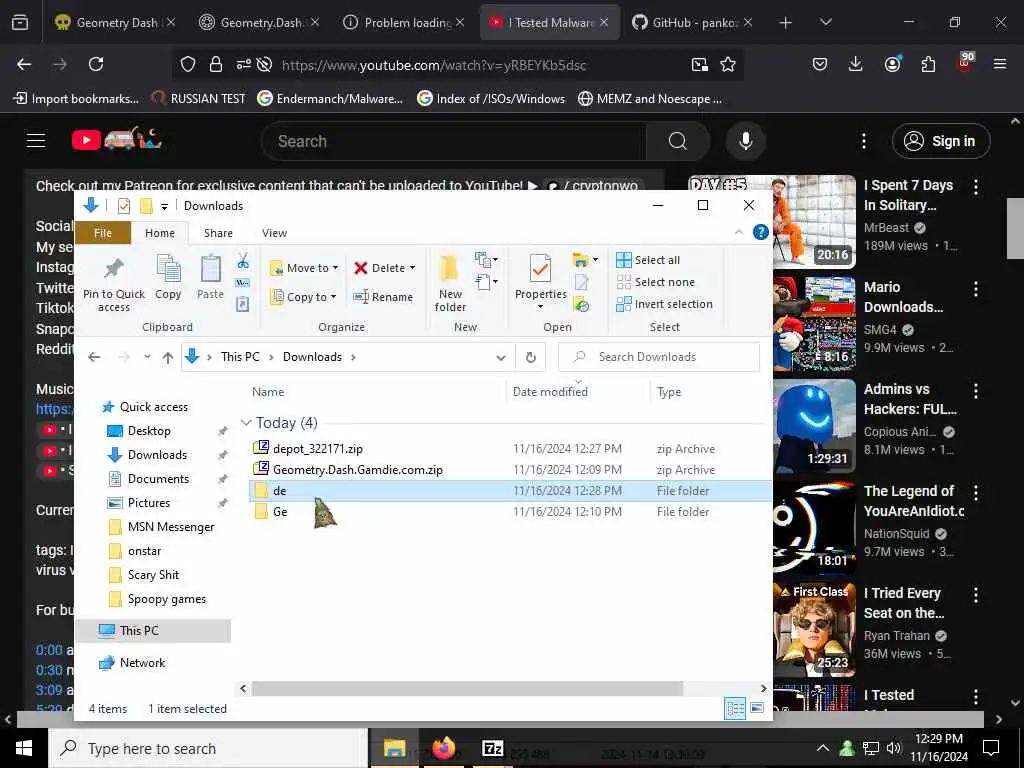The image size is (1024, 768).
Task: Open Firefox from the taskbar
Action: point(443,748)
